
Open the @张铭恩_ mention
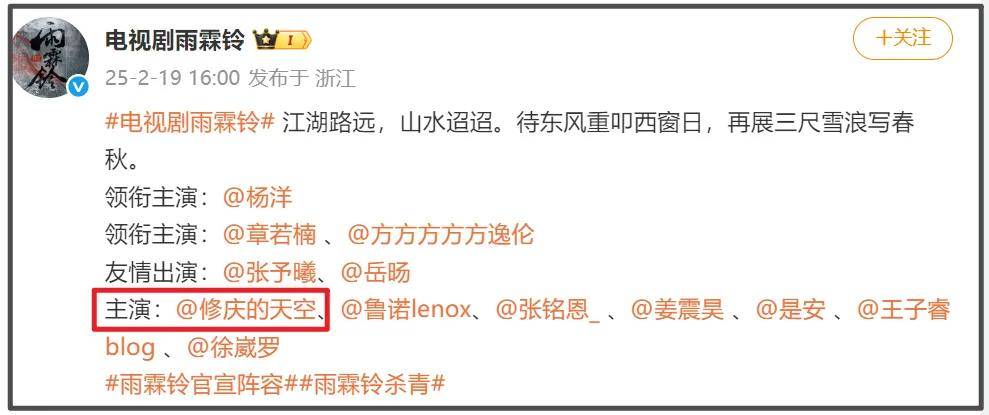click(547, 310)
